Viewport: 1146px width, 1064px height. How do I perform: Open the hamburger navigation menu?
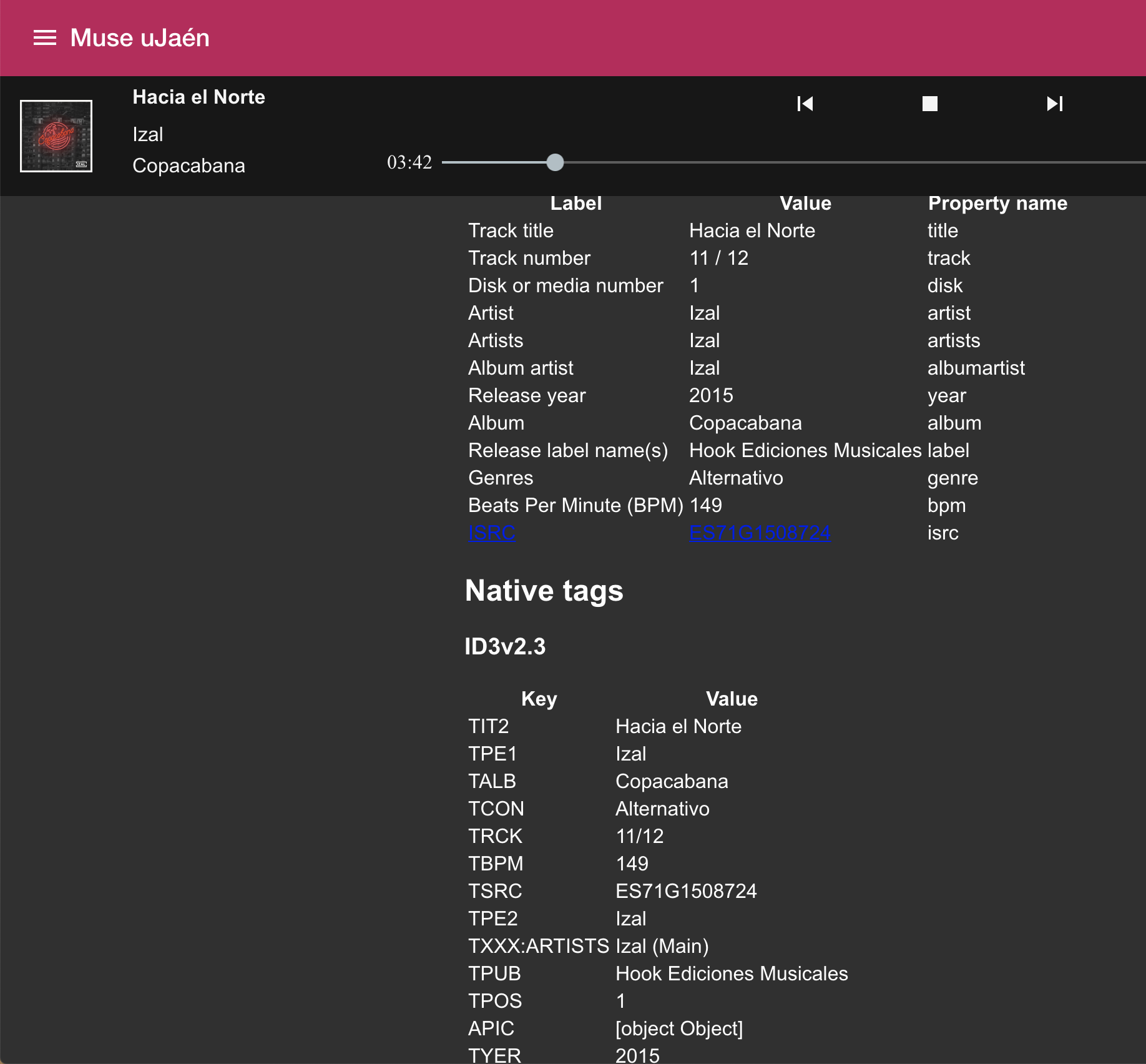[x=45, y=38]
